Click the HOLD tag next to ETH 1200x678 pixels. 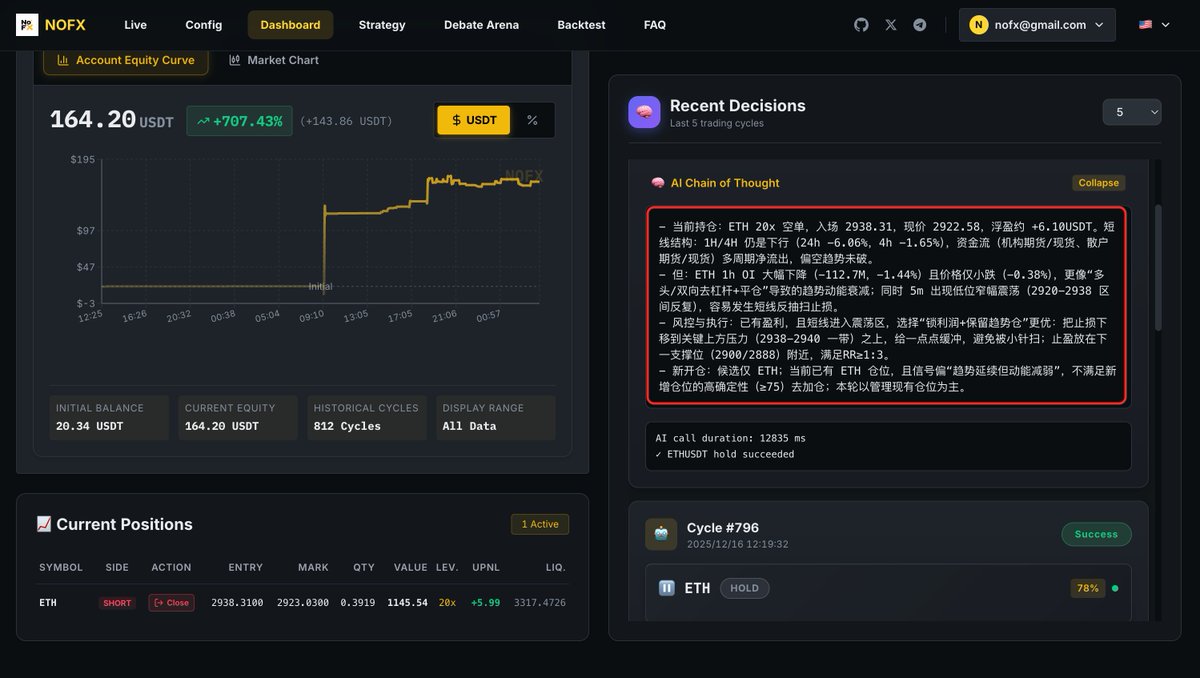pos(744,588)
